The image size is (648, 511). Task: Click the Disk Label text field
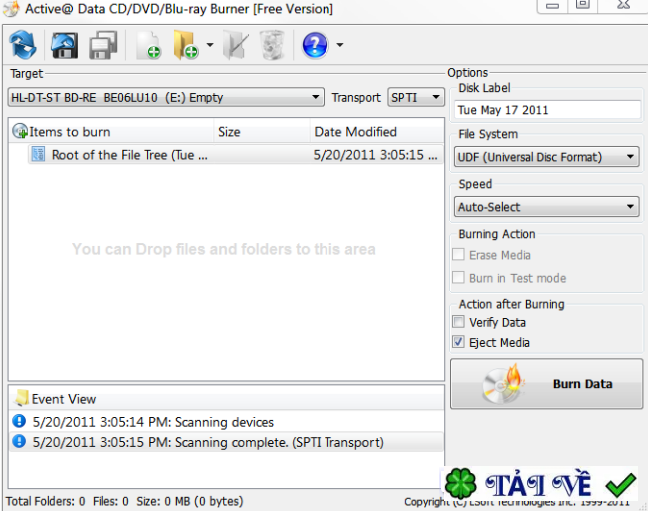pos(547,110)
